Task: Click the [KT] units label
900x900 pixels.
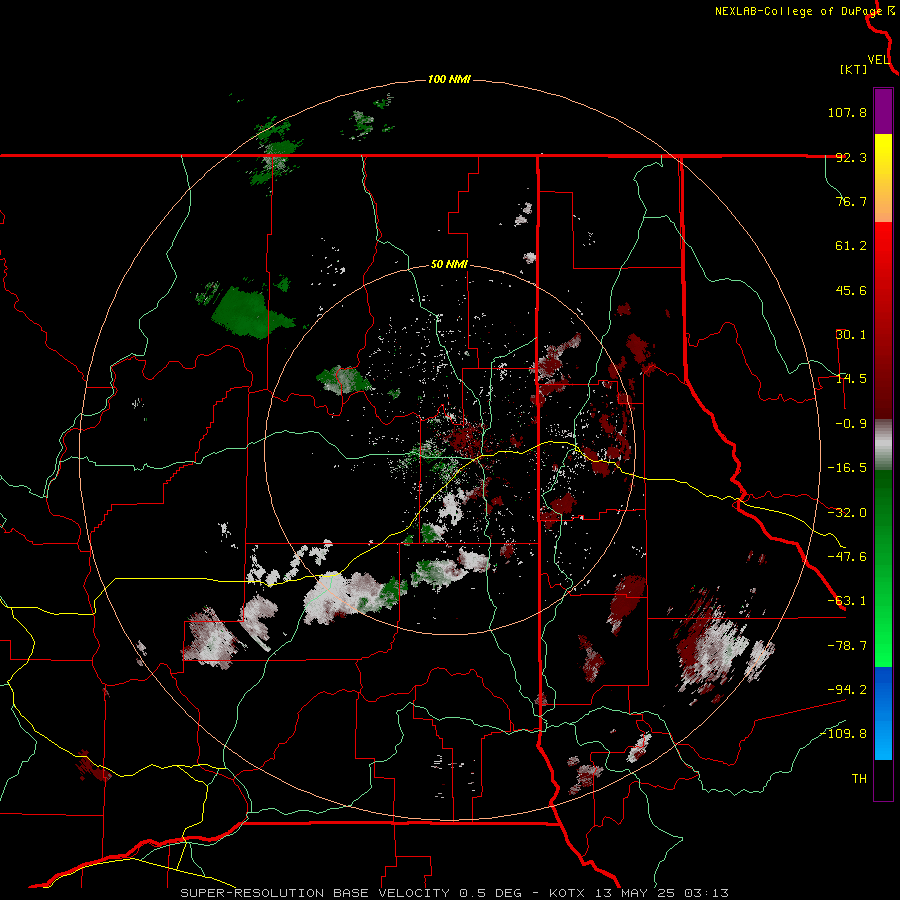Action: [x=854, y=69]
